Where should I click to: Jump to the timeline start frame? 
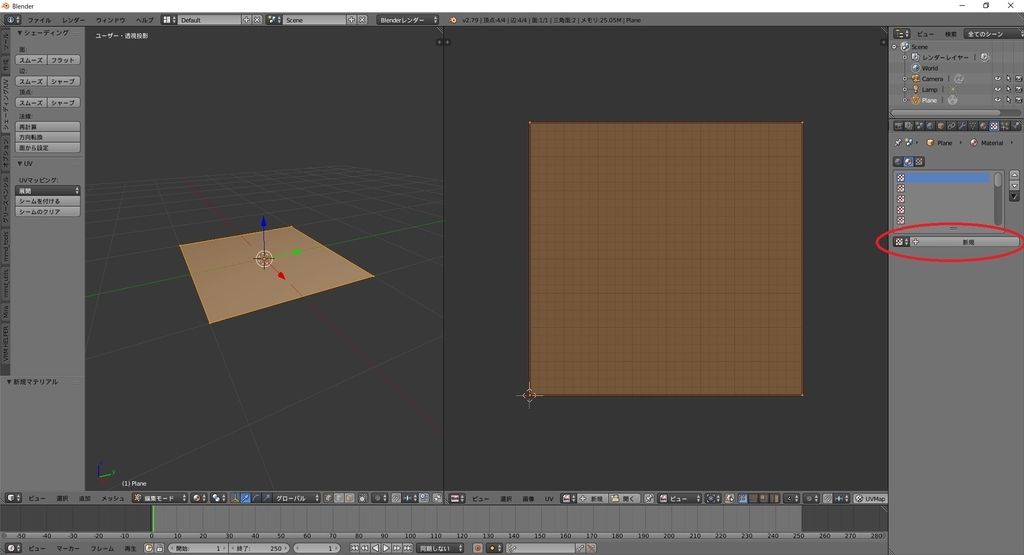354,548
